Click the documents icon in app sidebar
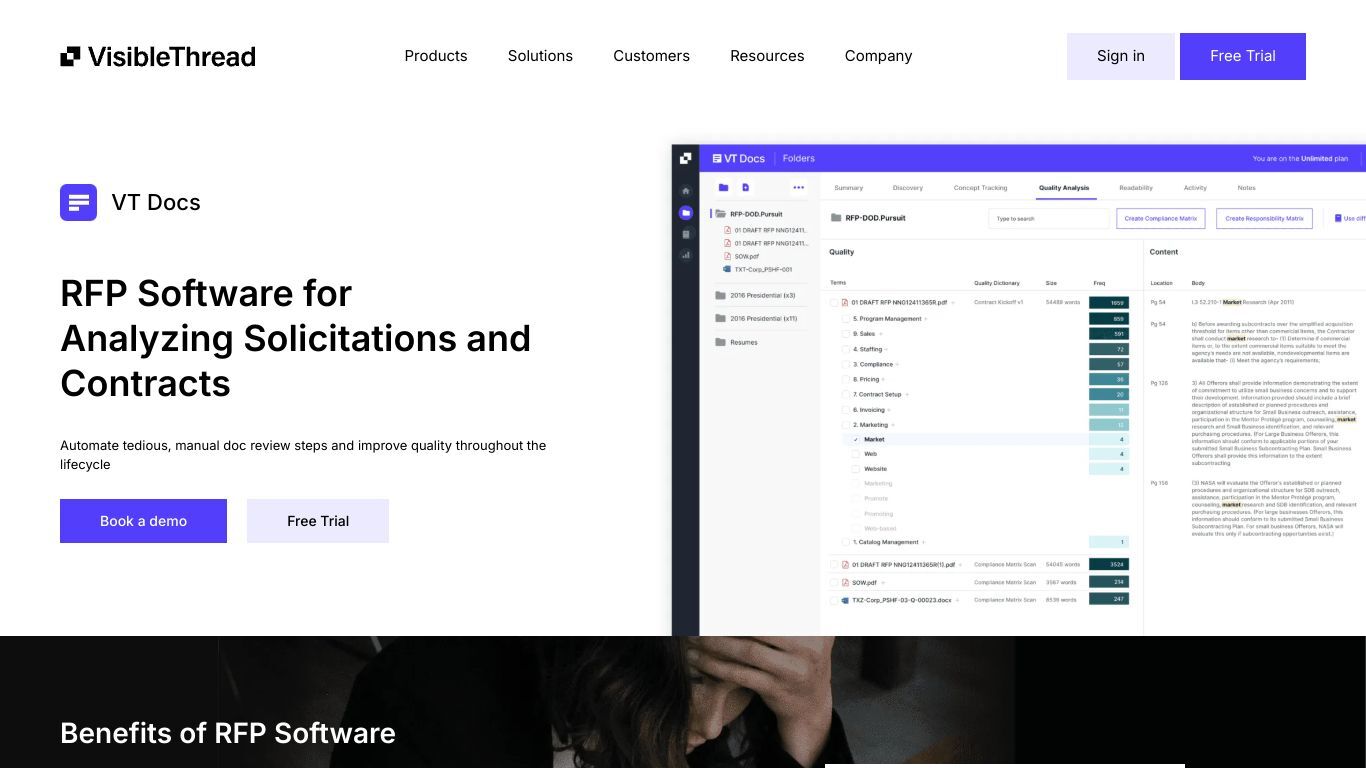The image size is (1366, 768). click(685, 234)
